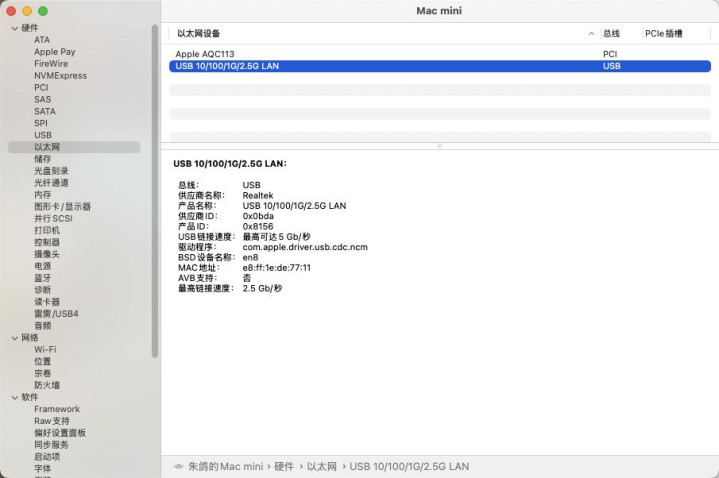The image size is (719, 478).
Task: Select 并行 SCSI sidebar entry
Action: (x=53, y=219)
